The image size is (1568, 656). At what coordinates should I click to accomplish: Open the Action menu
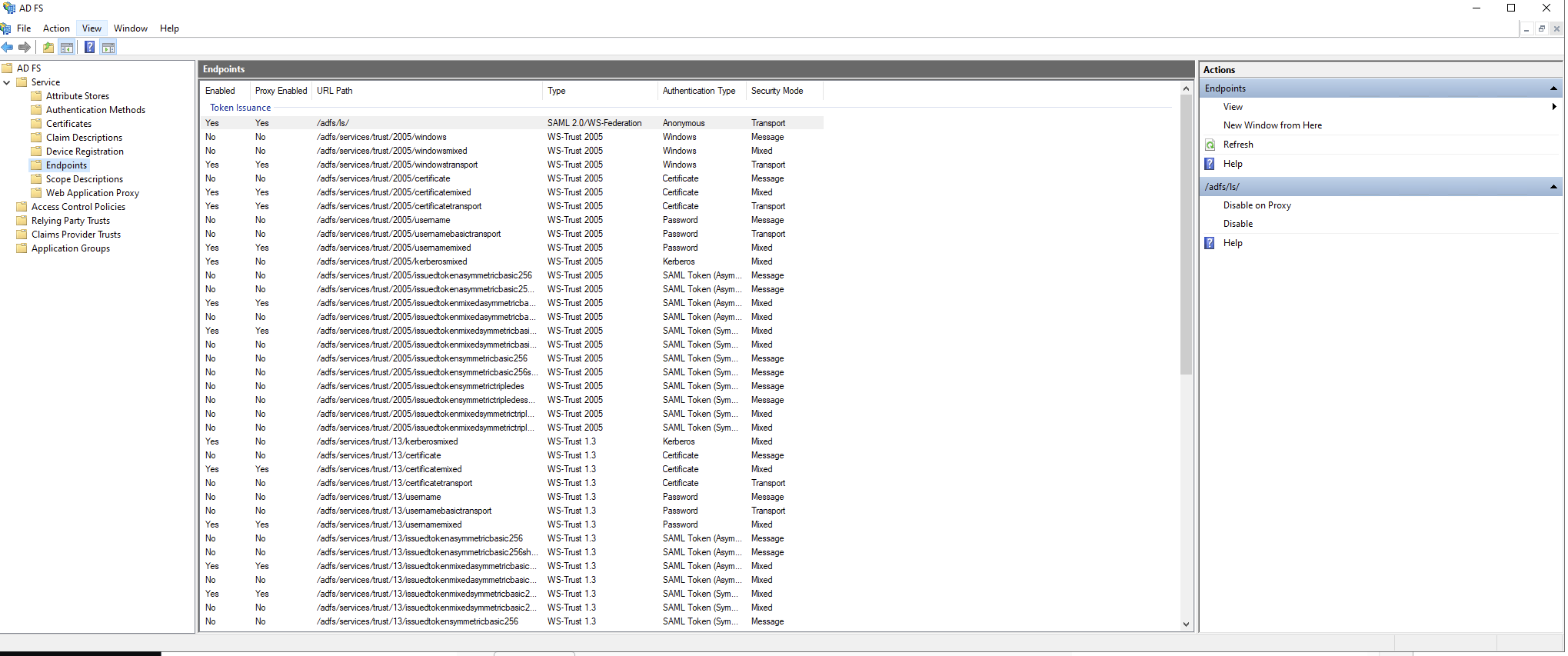(x=56, y=28)
